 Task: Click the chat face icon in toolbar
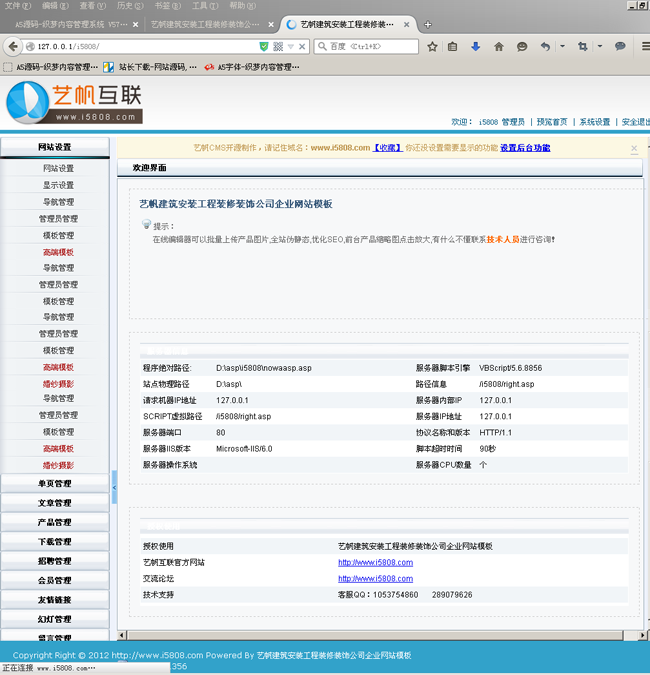[522, 46]
